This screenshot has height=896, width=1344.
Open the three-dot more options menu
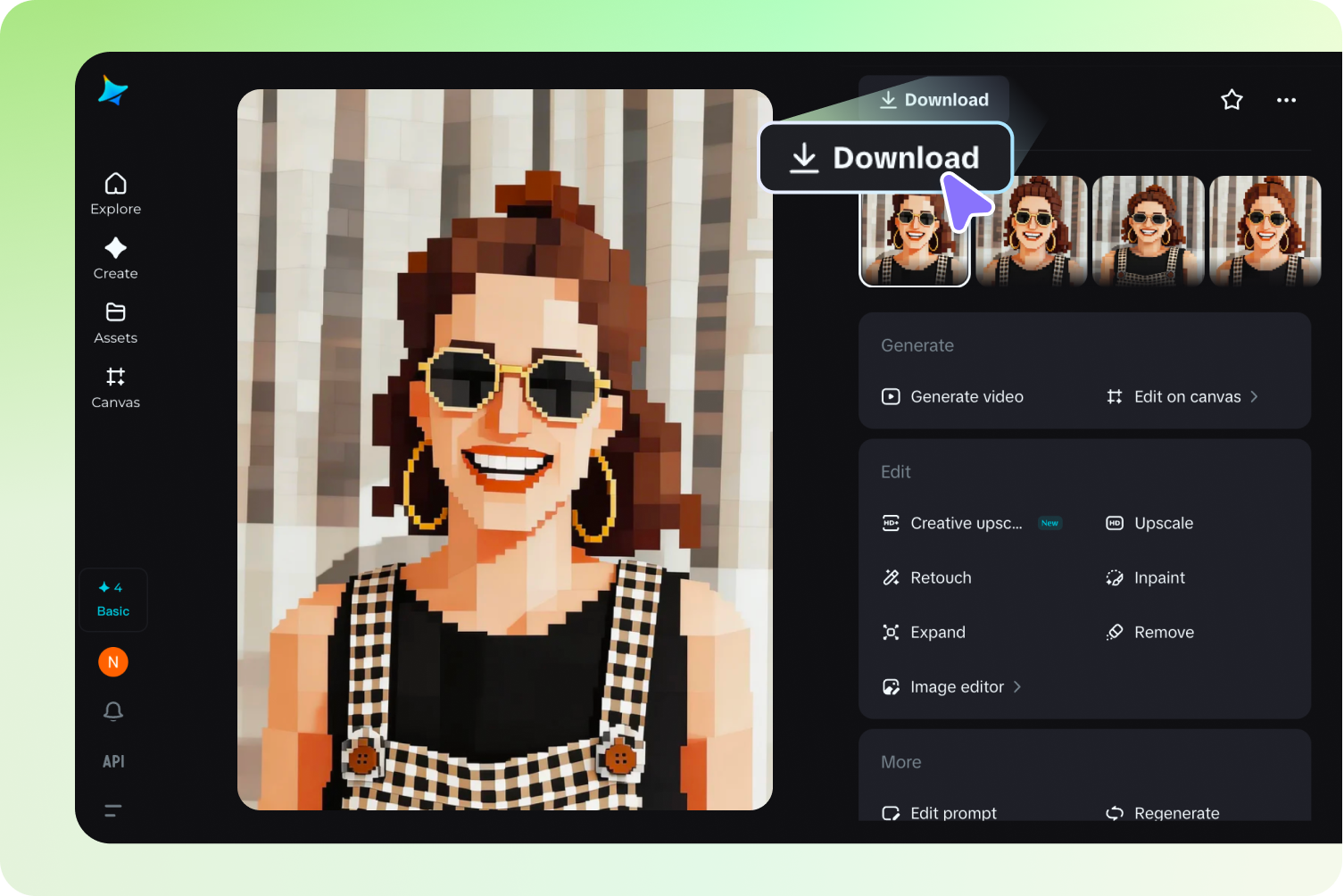click(x=1286, y=99)
